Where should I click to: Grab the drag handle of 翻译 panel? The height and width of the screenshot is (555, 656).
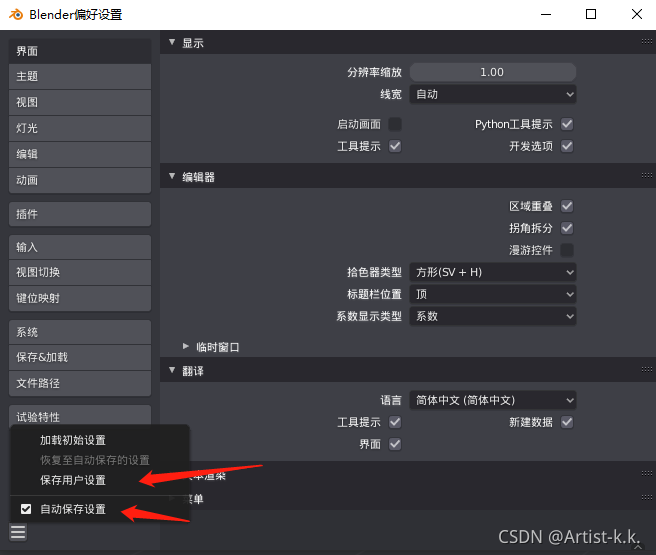coord(646,369)
